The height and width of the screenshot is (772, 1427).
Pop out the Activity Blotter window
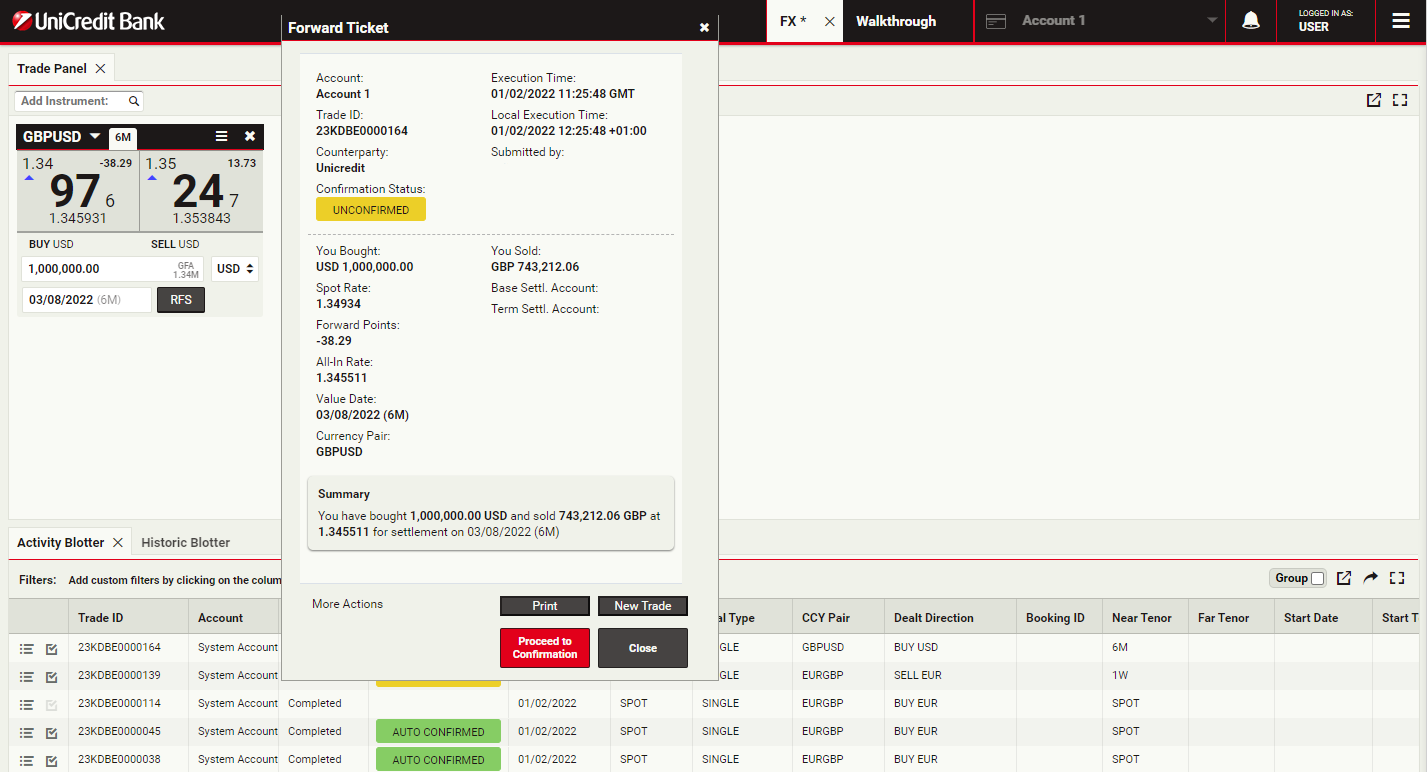[x=1344, y=578]
